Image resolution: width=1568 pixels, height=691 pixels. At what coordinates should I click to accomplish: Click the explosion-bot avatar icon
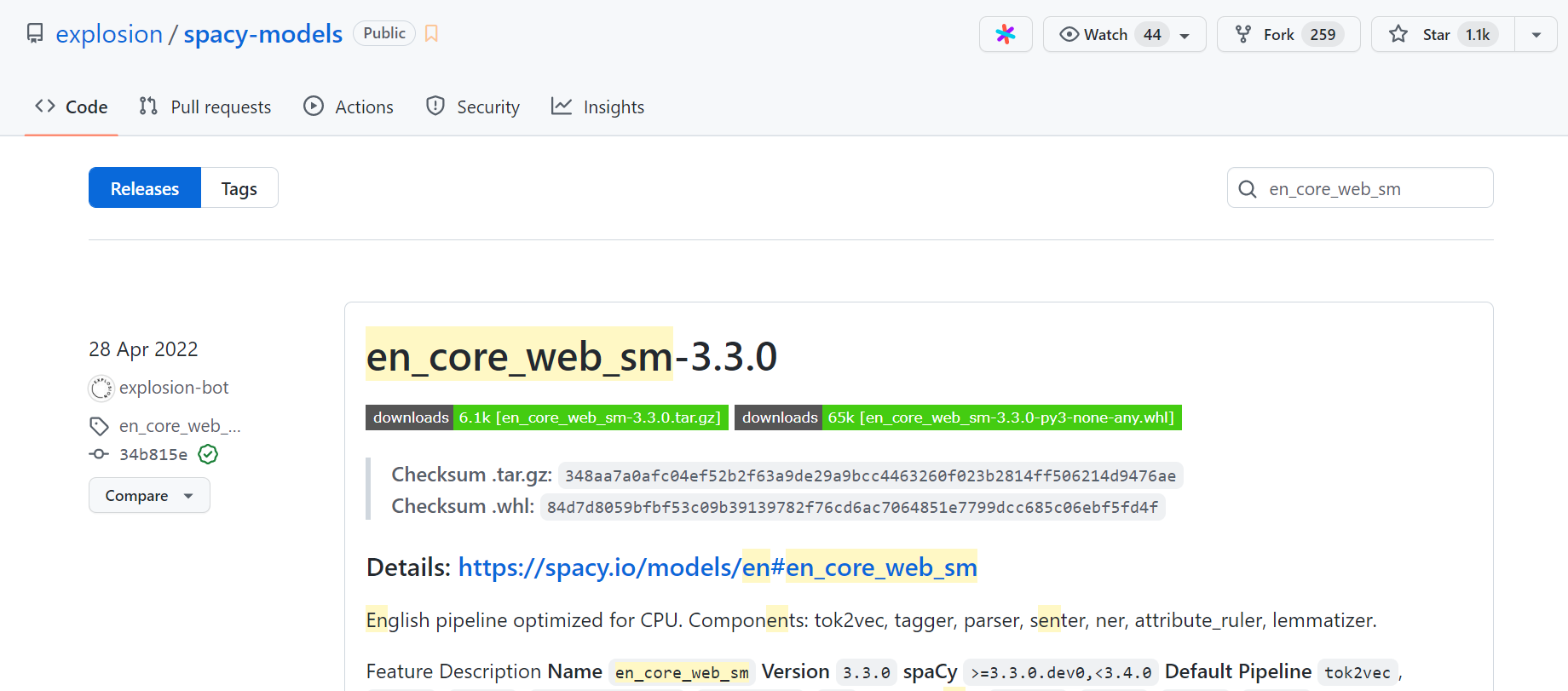(101, 389)
